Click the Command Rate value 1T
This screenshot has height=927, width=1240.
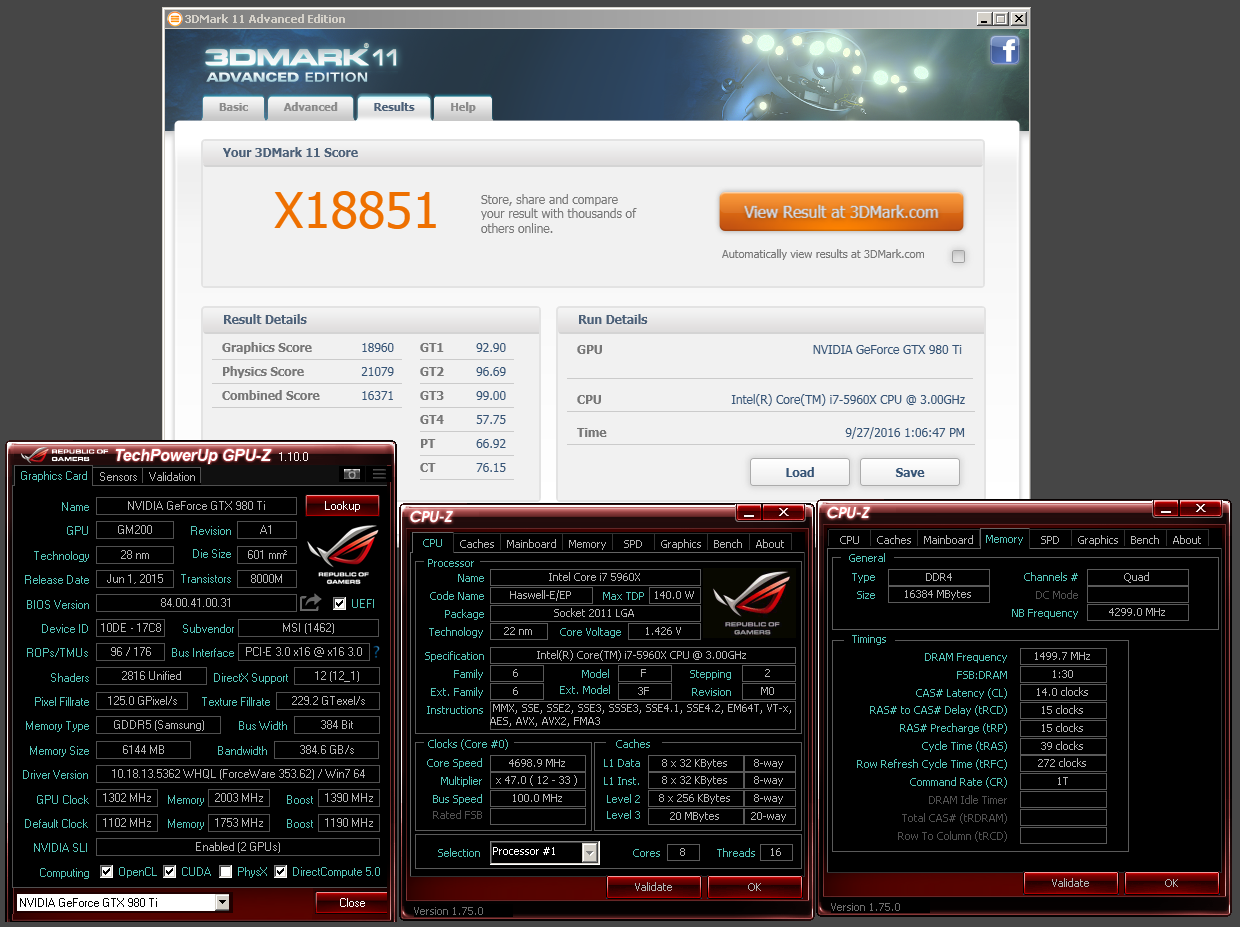click(x=1063, y=781)
